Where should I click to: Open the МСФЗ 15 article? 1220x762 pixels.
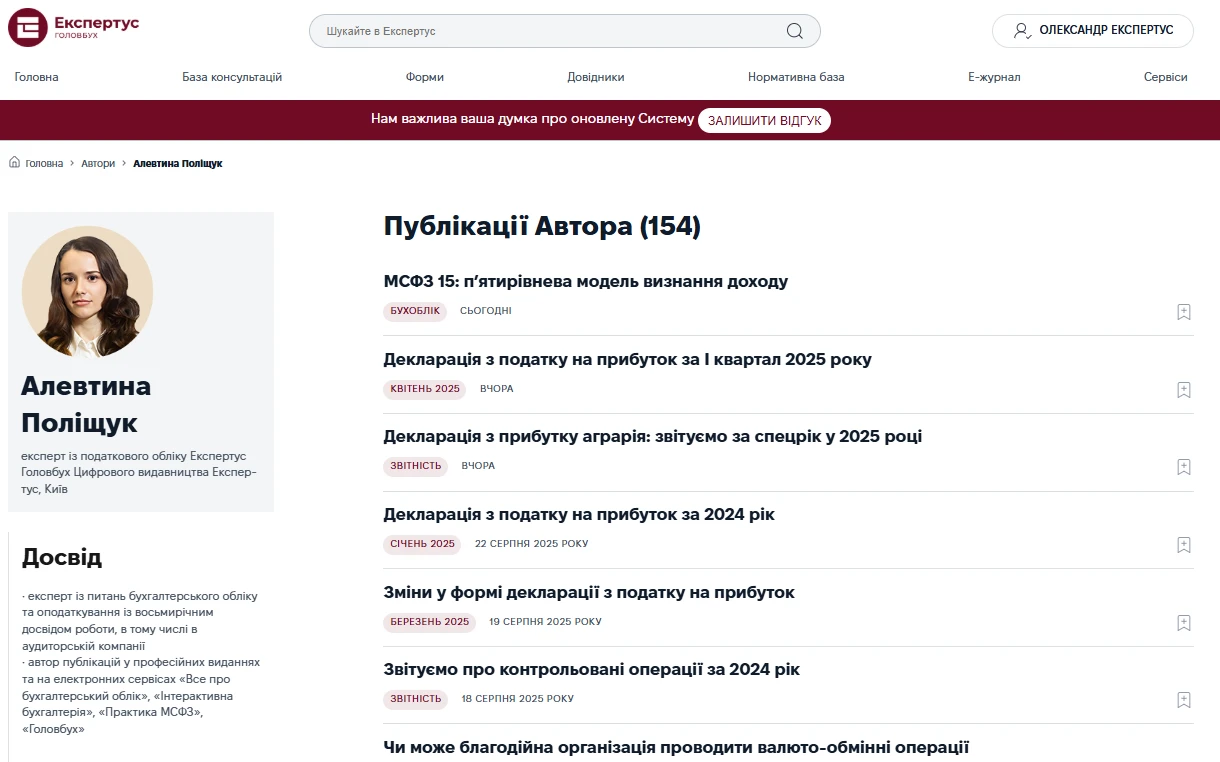coord(585,281)
